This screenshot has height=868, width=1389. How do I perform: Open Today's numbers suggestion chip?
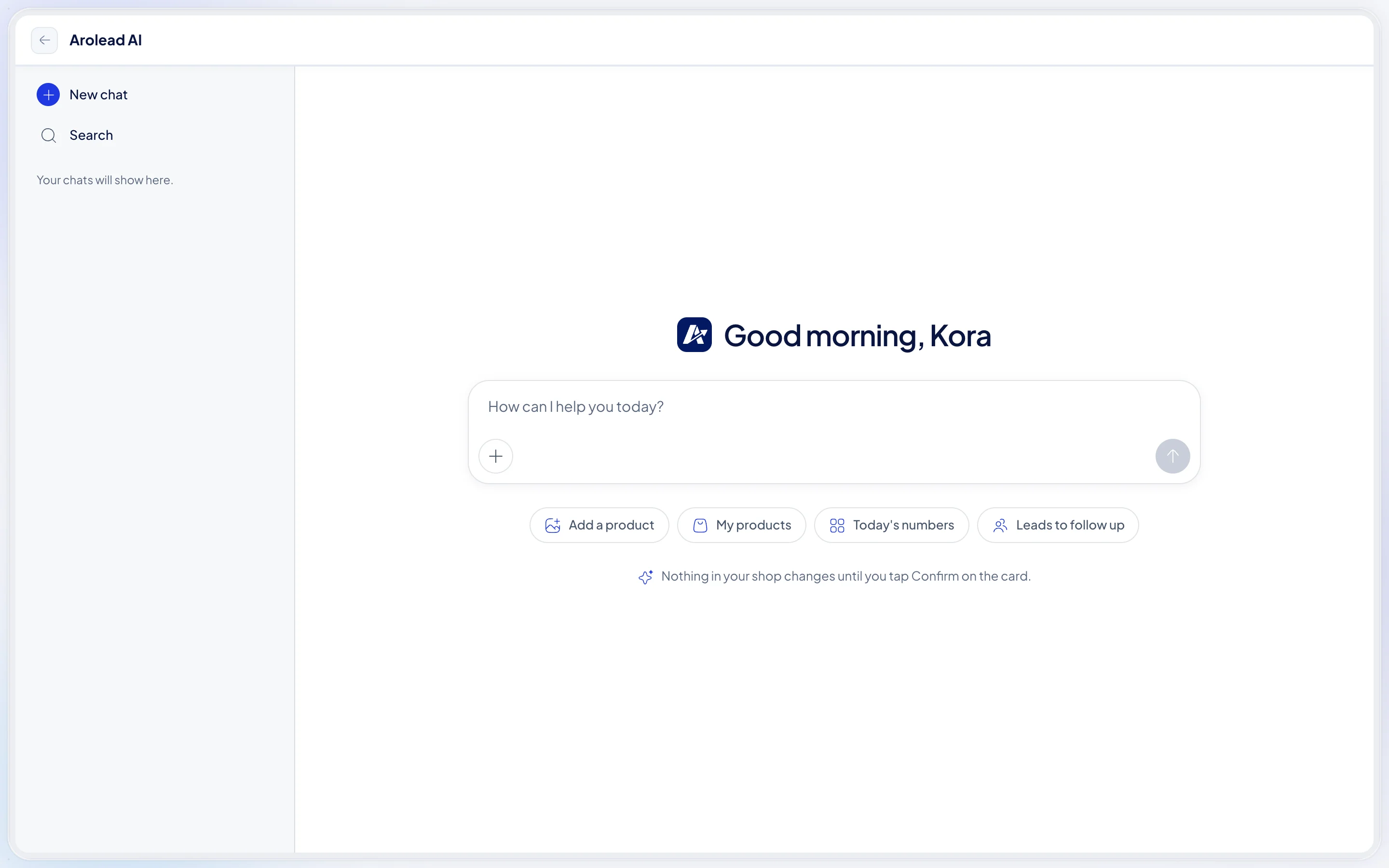891,525
